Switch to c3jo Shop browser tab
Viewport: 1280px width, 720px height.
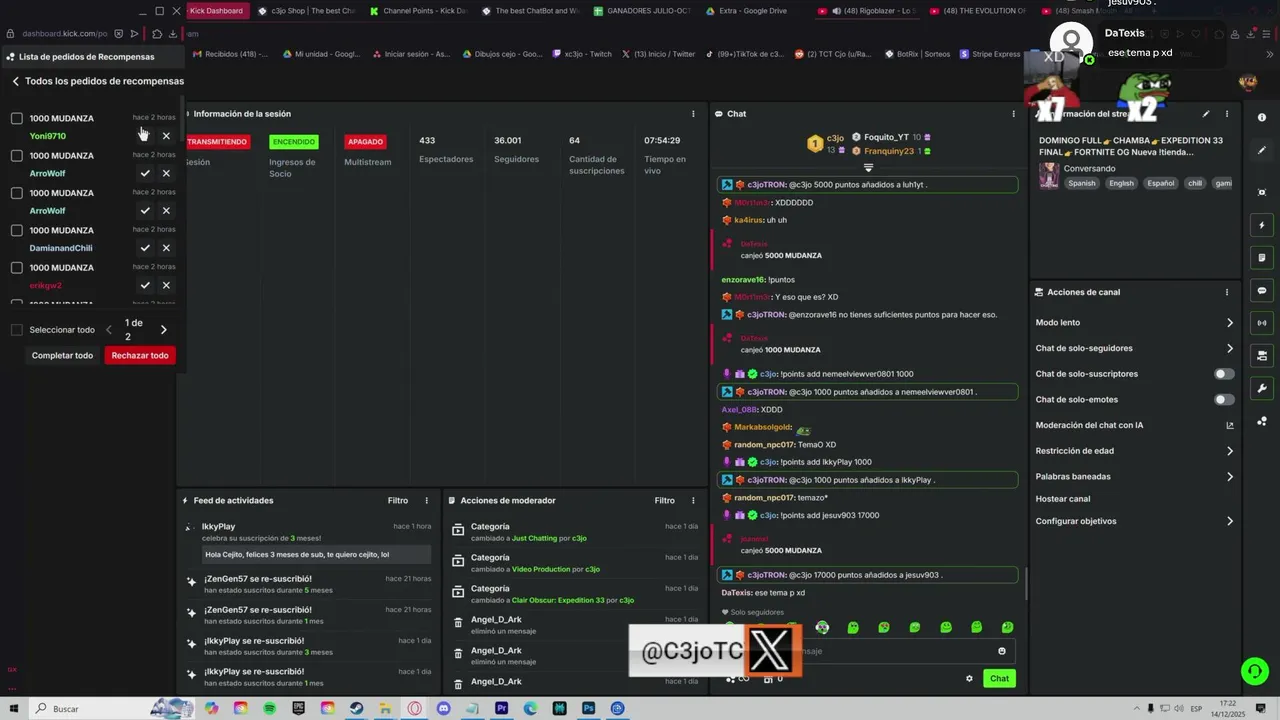pos(306,11)
